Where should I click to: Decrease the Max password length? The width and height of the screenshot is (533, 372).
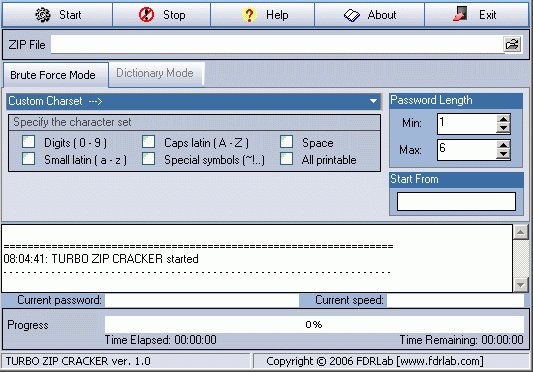coord(503,154)
